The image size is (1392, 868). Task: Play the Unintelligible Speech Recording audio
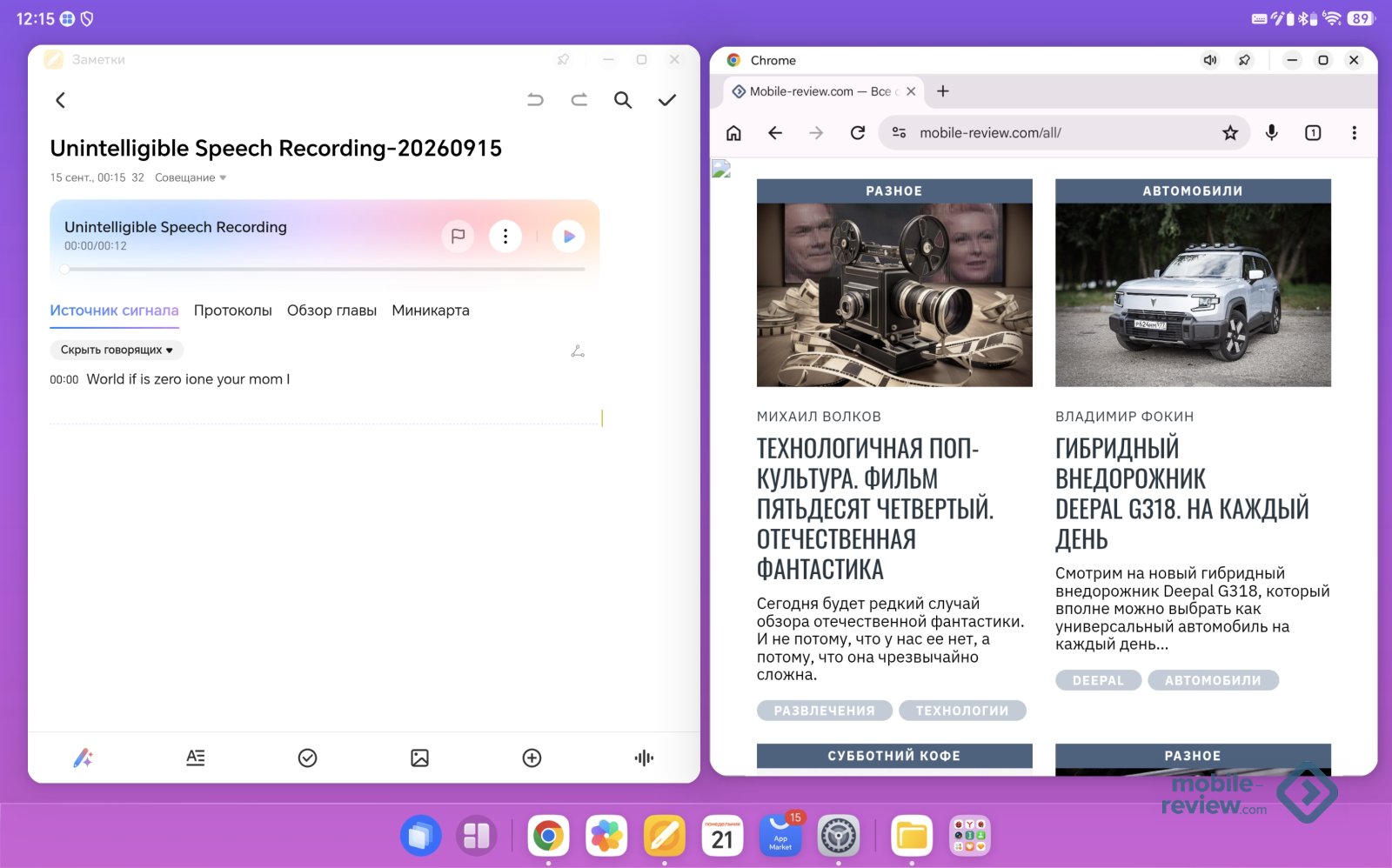[x=568, y=237]
